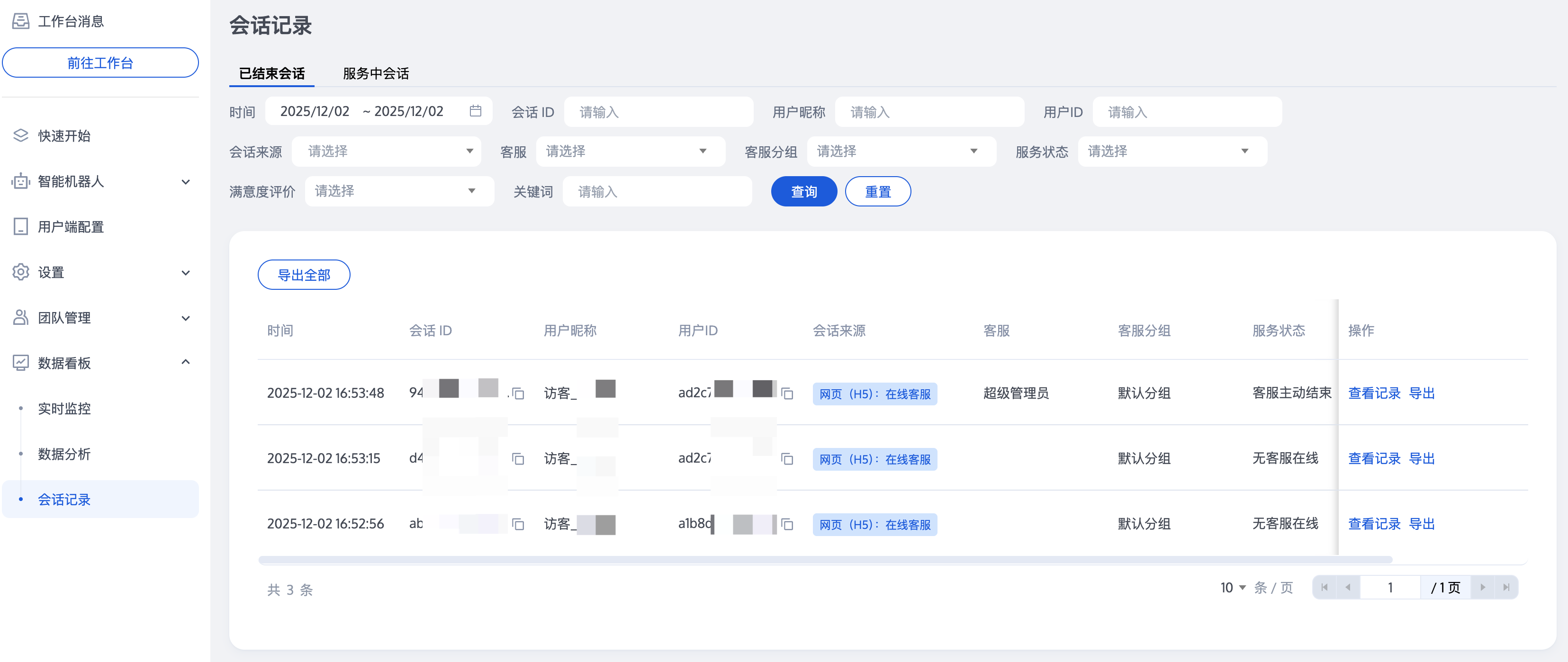Open the 会话来源 dropdown
This screenshot has height=662, width=1568.
tap(387, 151)
